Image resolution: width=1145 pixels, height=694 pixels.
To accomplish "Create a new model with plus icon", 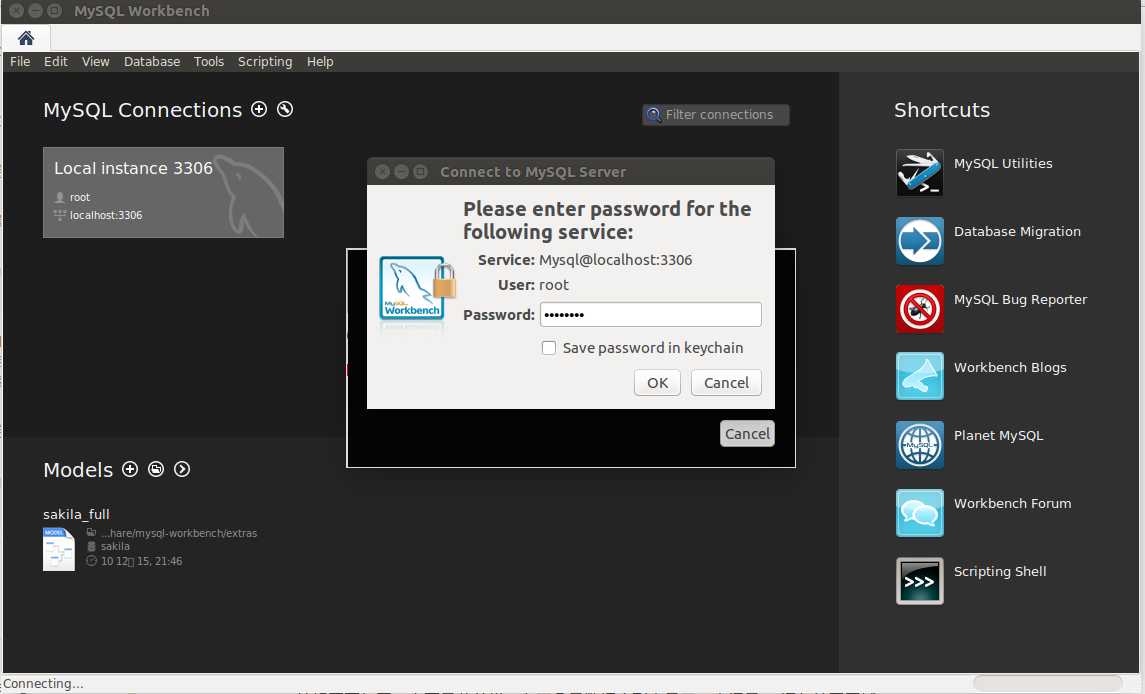I will (130, 469).
